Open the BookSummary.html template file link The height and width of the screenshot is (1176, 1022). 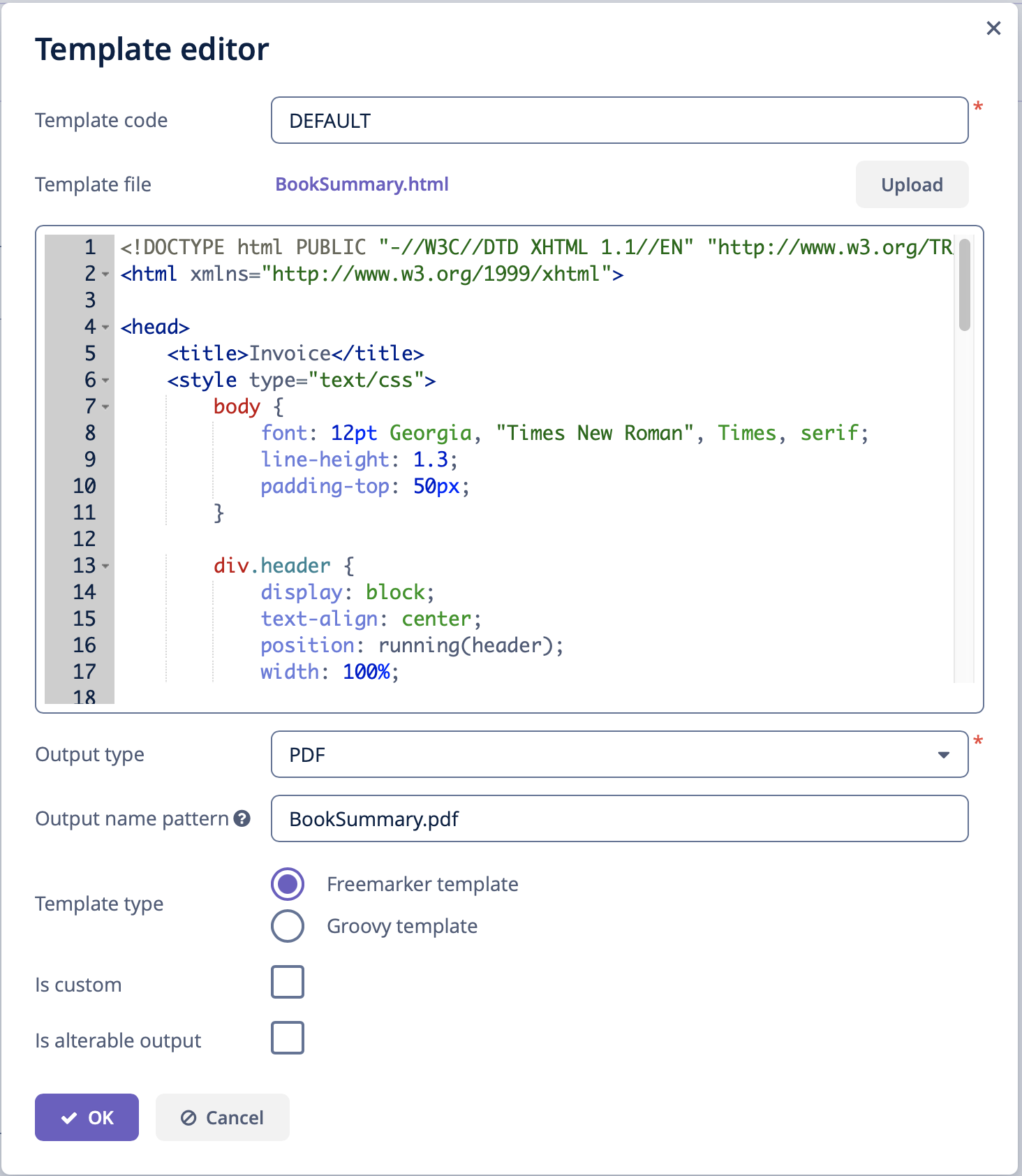click(362, 184)
